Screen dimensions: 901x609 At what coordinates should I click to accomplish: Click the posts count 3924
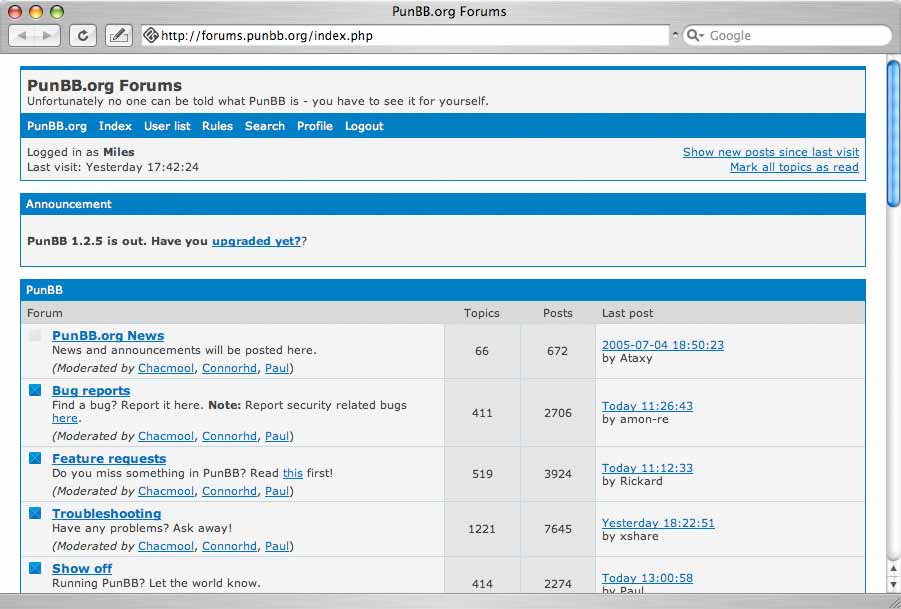(x=558, y=474)
